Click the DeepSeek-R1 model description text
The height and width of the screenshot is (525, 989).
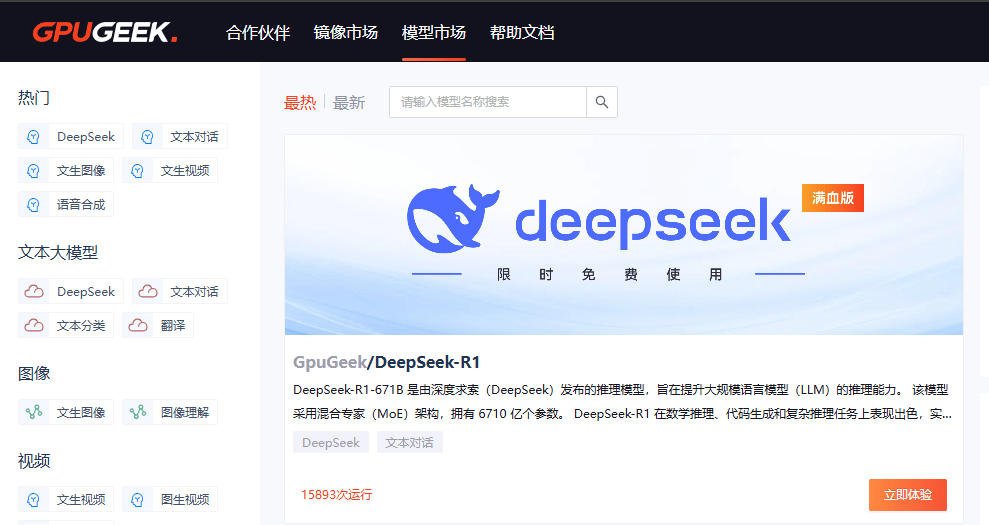click(x=623, y=402)
